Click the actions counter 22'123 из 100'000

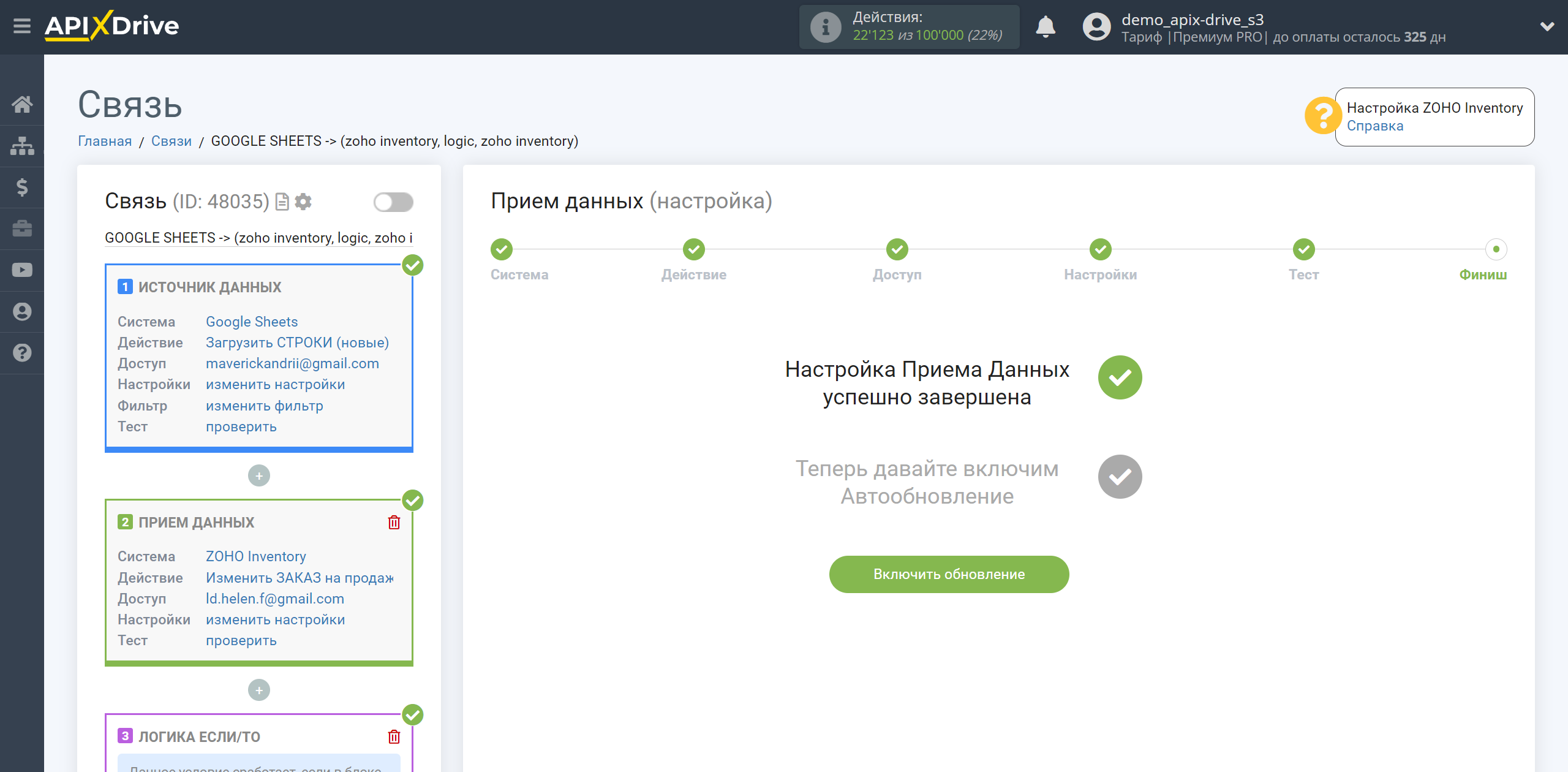[927, 36]
